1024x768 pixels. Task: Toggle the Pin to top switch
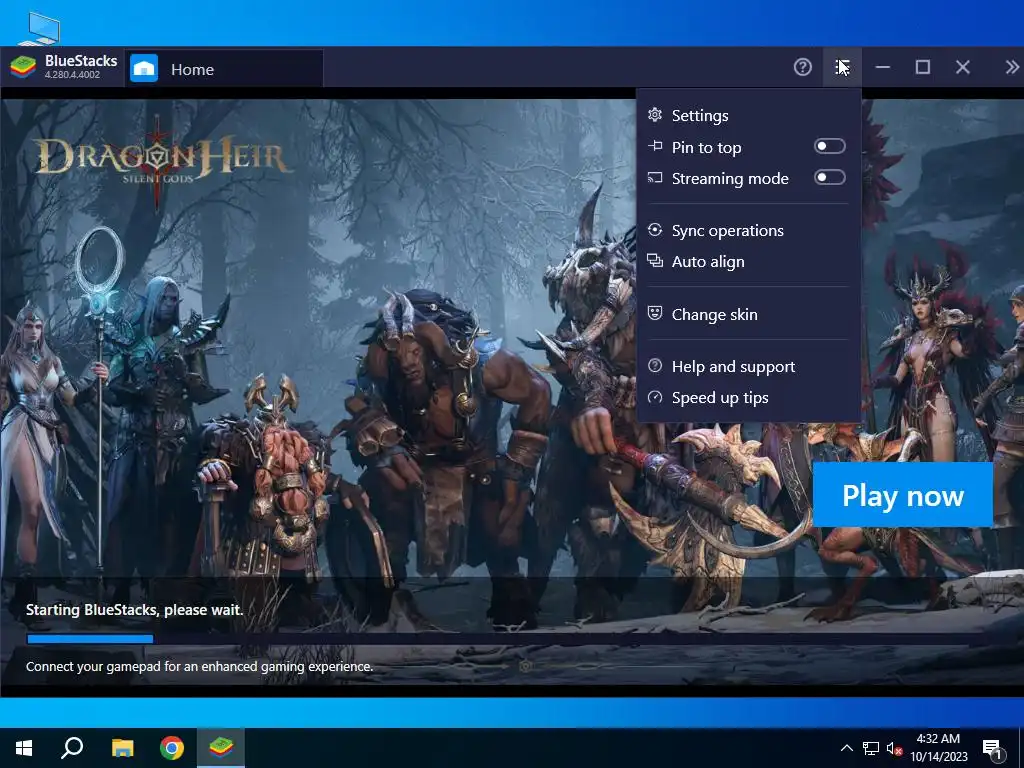click(x=829, y=146)
